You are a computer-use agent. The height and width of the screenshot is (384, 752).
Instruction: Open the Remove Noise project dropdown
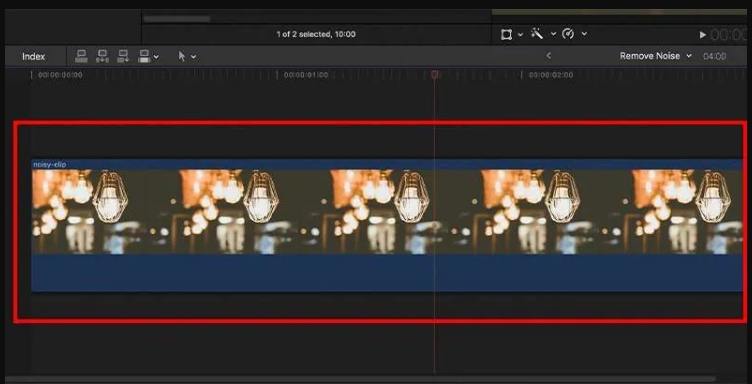pos(656,56)
